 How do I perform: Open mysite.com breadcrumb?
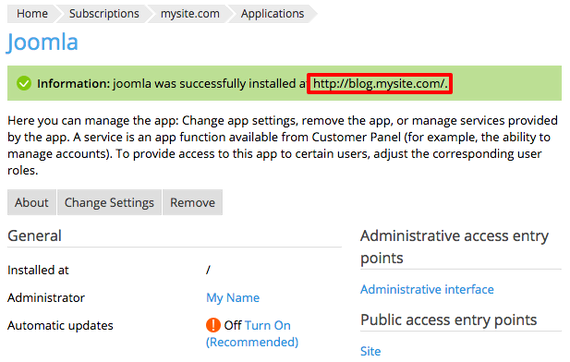point(190,14)
